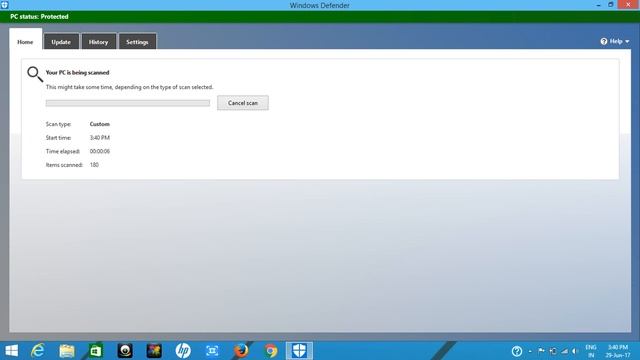The width and height of the screenshot is (640, 360).
Task: Open the Windows Start button
Action: pos(11,351)
